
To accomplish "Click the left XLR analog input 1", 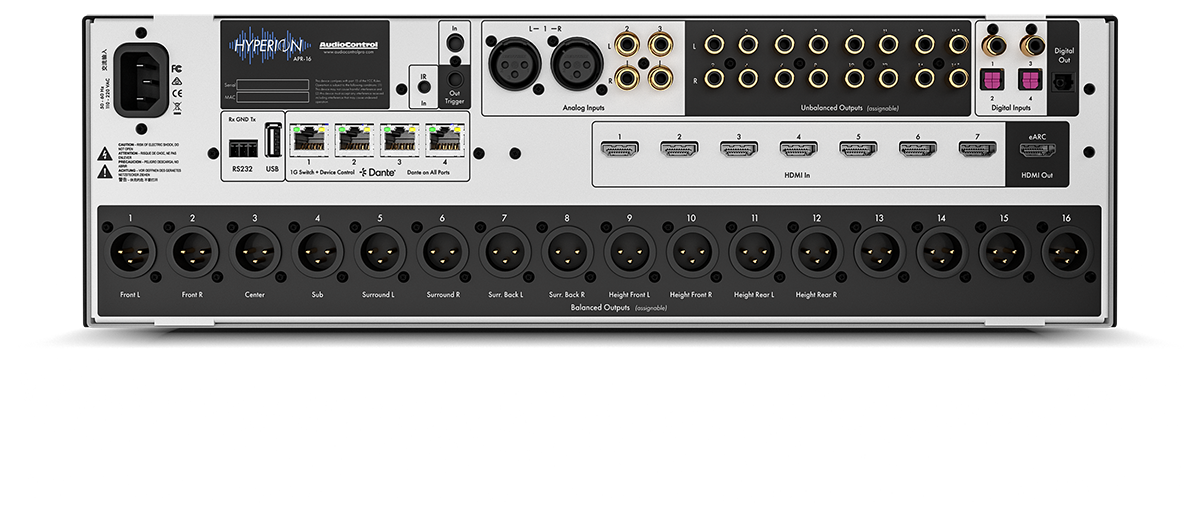I will point(508,63).
